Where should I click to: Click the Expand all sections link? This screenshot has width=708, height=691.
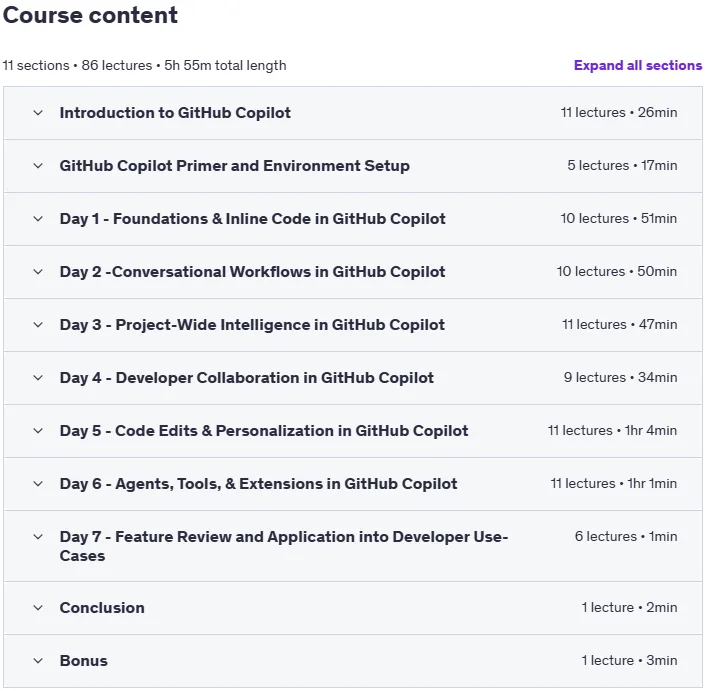tap(638, 65)
